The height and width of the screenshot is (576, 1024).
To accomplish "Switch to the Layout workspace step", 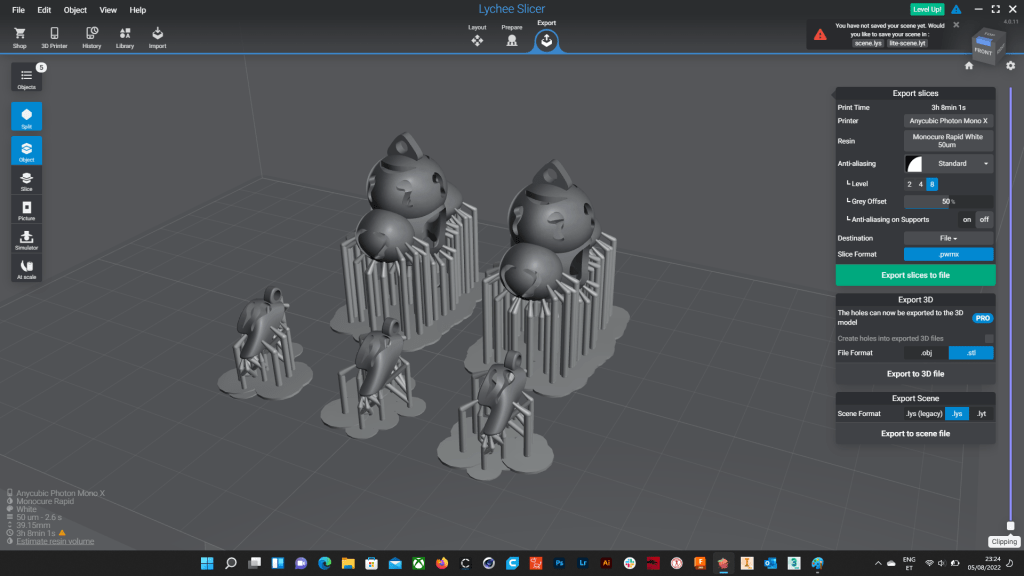I will (477, 38).
